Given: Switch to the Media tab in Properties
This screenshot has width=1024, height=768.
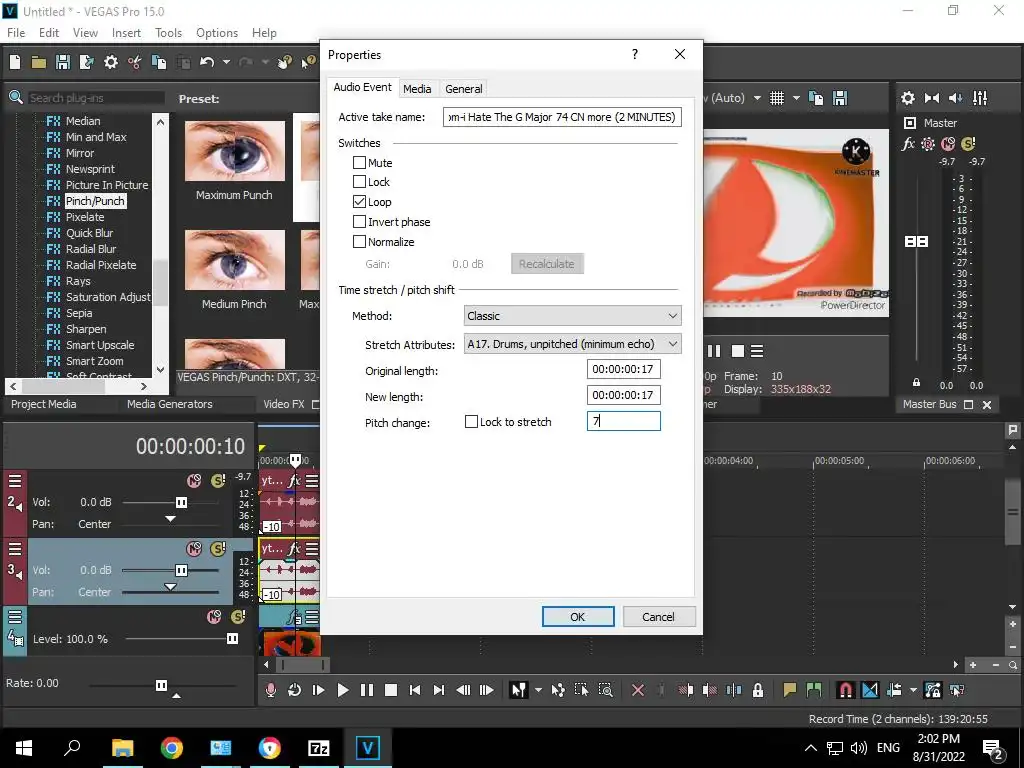Looking at the screenshot, I should point(417,89).
